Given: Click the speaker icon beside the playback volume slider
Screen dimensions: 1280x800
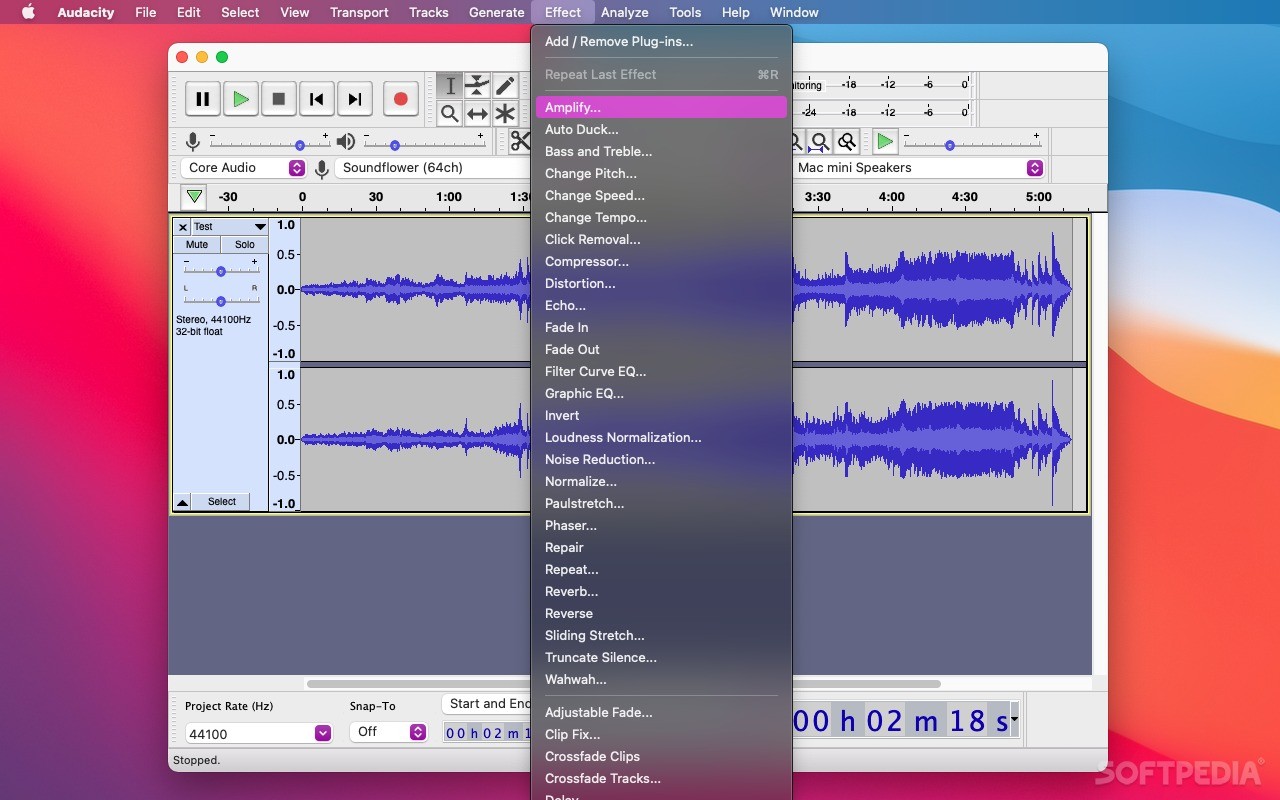Looking at the screenshot, I should click(346, 142).
